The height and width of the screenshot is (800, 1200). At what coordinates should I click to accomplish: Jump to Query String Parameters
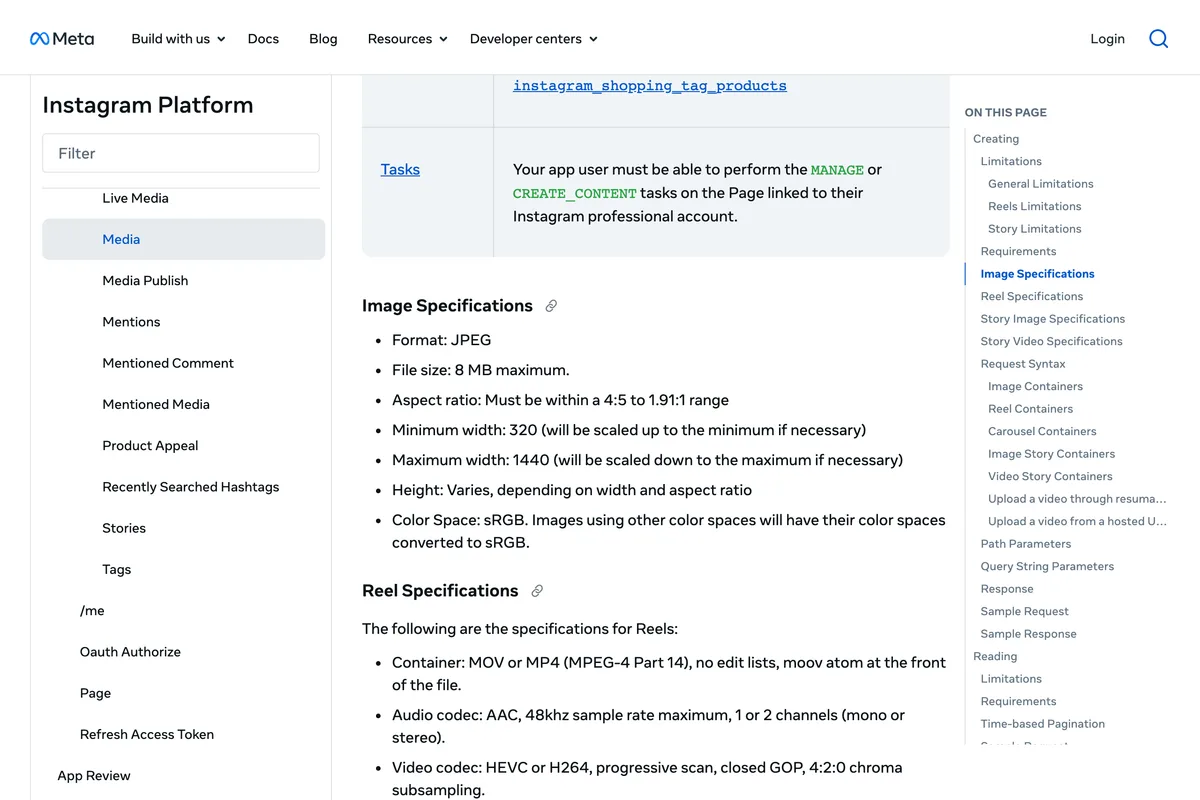(x=1047, y=566)
